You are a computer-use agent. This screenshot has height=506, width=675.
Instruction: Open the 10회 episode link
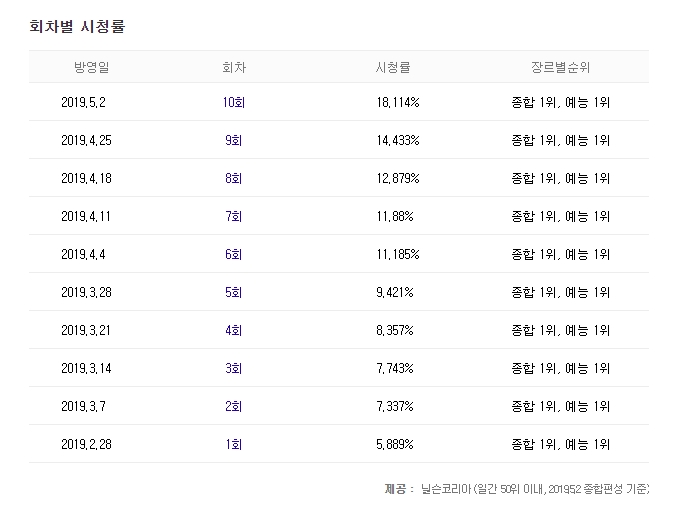pyautogui.click(x=234, y=102)
